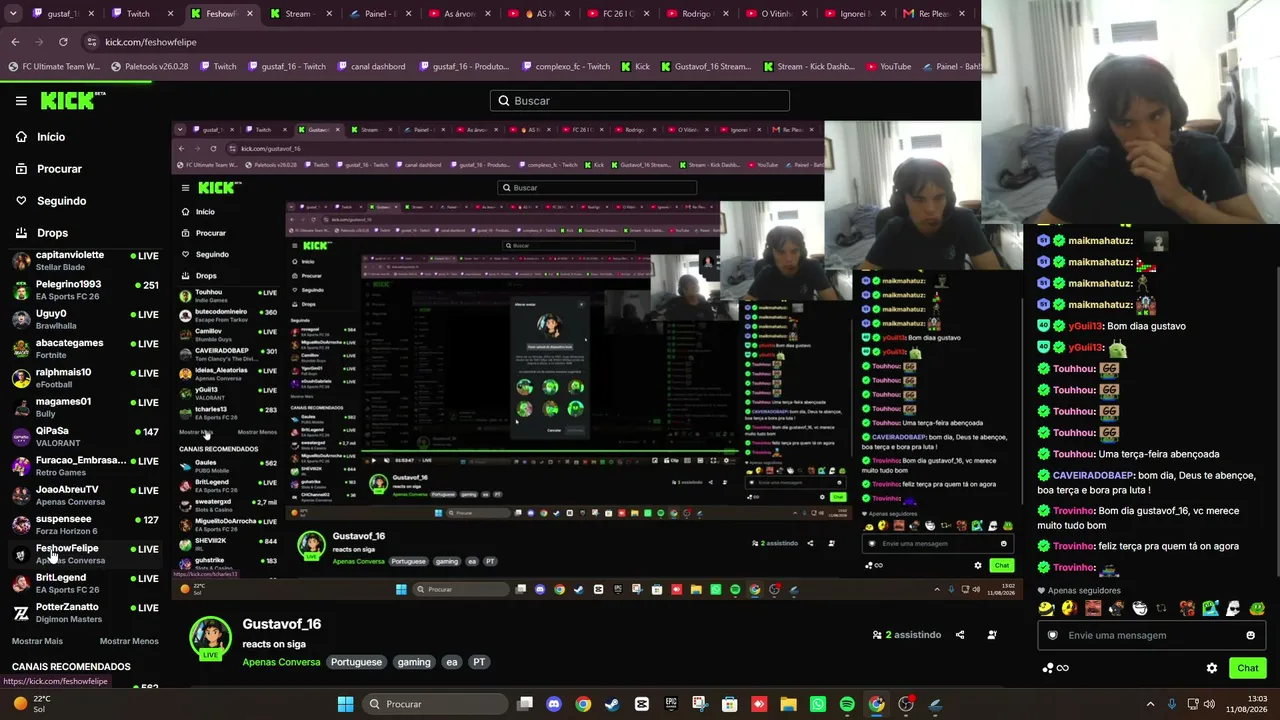Click the microphone icon in system tray
Screen dimensions: 1280x720
[1171, 704]
